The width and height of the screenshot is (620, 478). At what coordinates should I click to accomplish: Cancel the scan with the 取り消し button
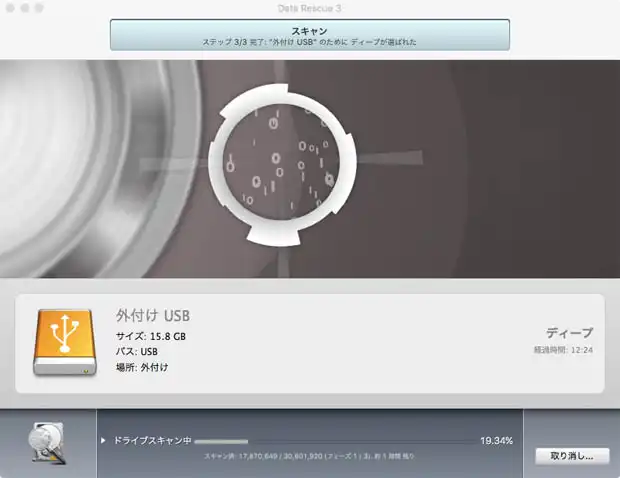pyautogui.click(x=572, y=456)
